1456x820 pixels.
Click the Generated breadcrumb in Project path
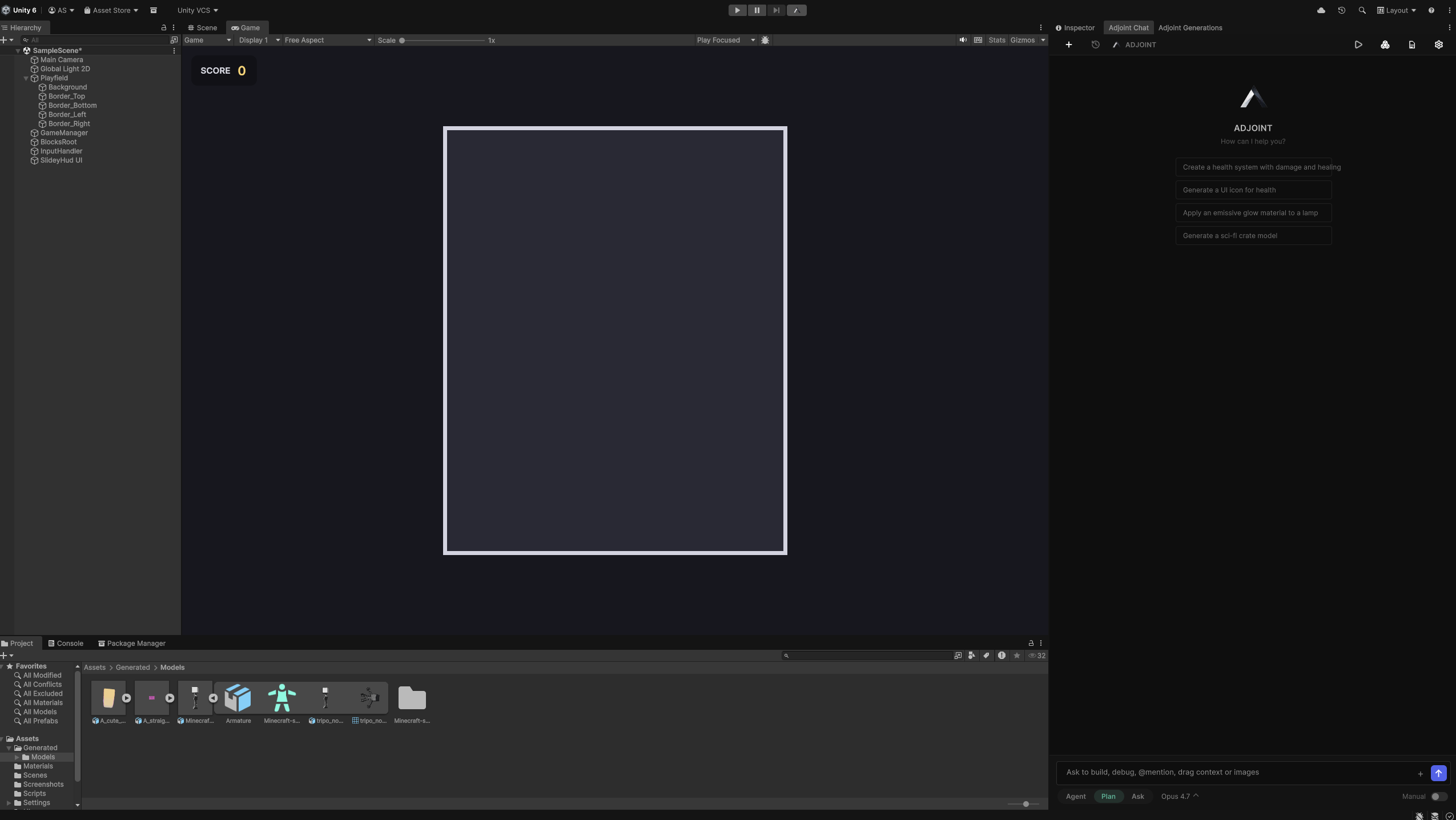tap(132, 668)
